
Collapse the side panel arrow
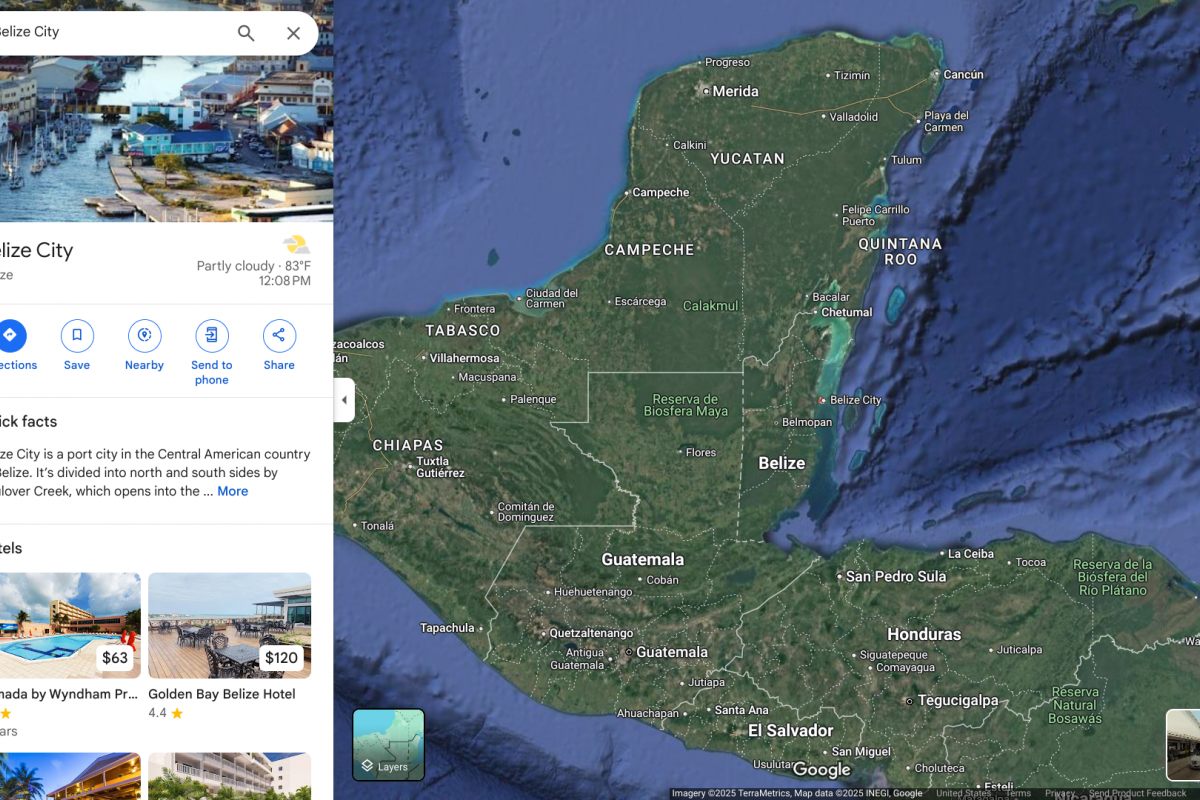(x=344, y=400)
